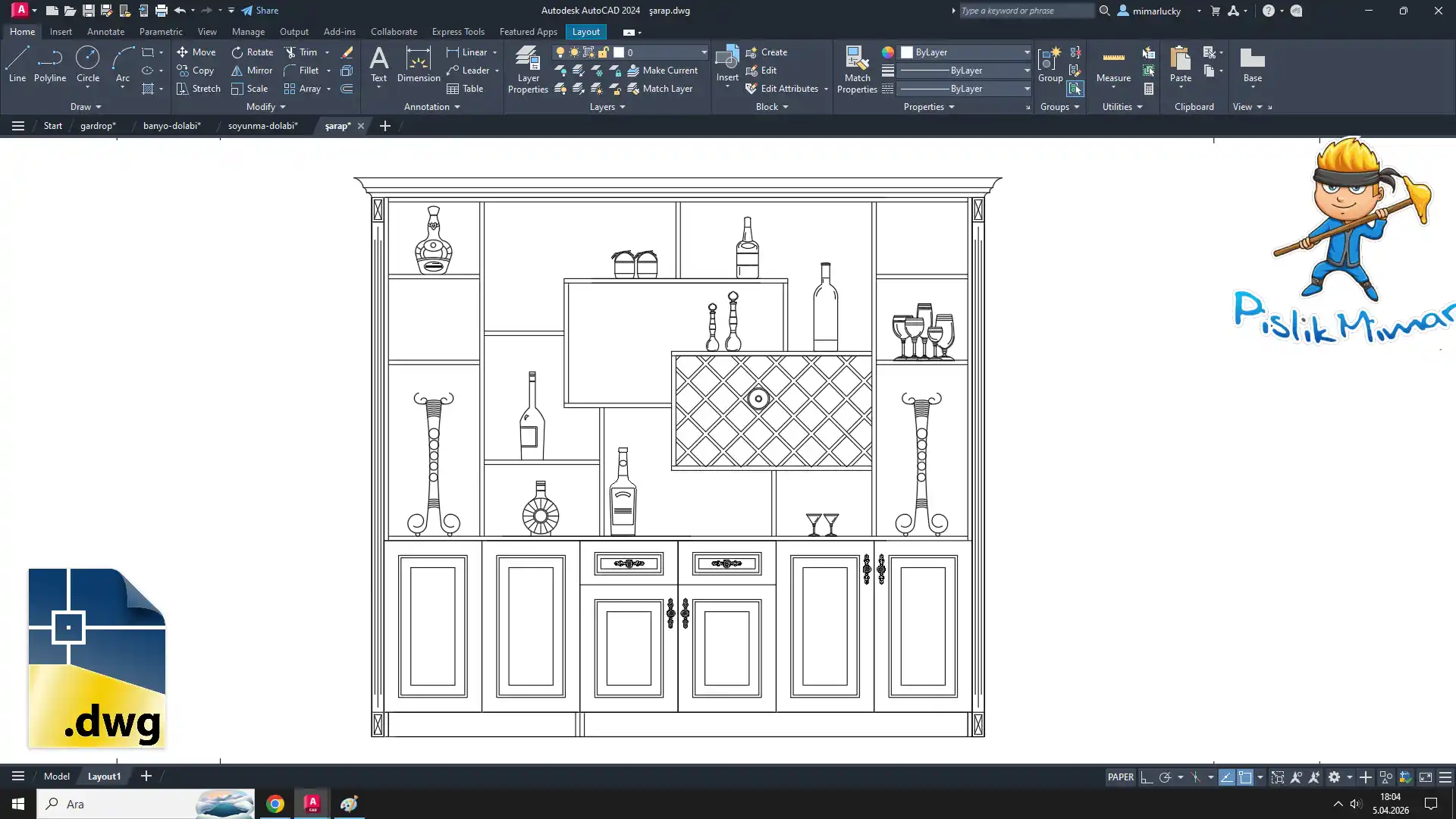Open the layer name dropdown
The image size is (1456, 819).
[x=703, y=52]
